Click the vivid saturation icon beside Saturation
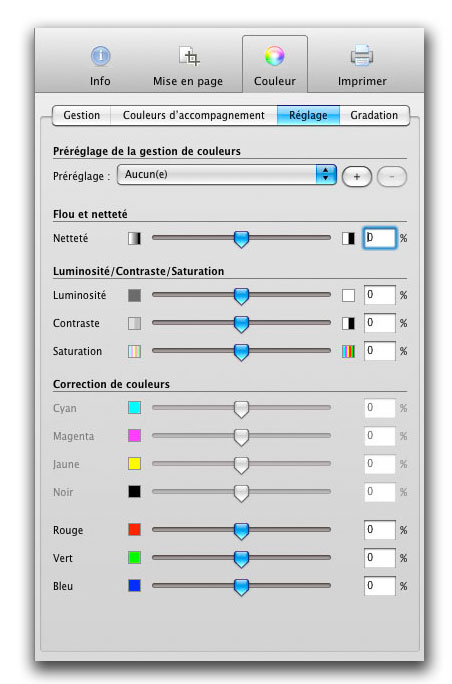The image size is (452, 684). (x=348, y=351)
